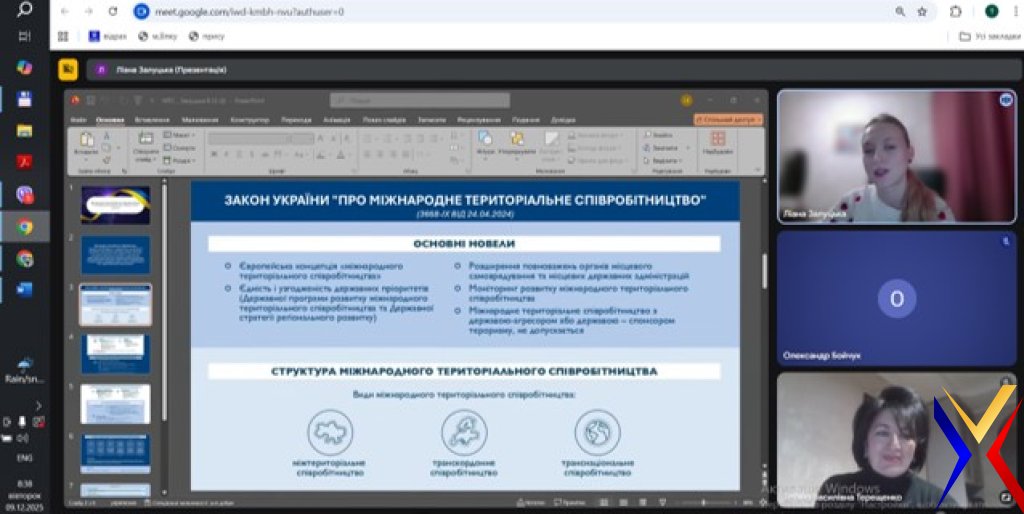Screen dimensions: 1024x514
Task: Show hidden system tray icons chevron
Action: tap(39, 405)
